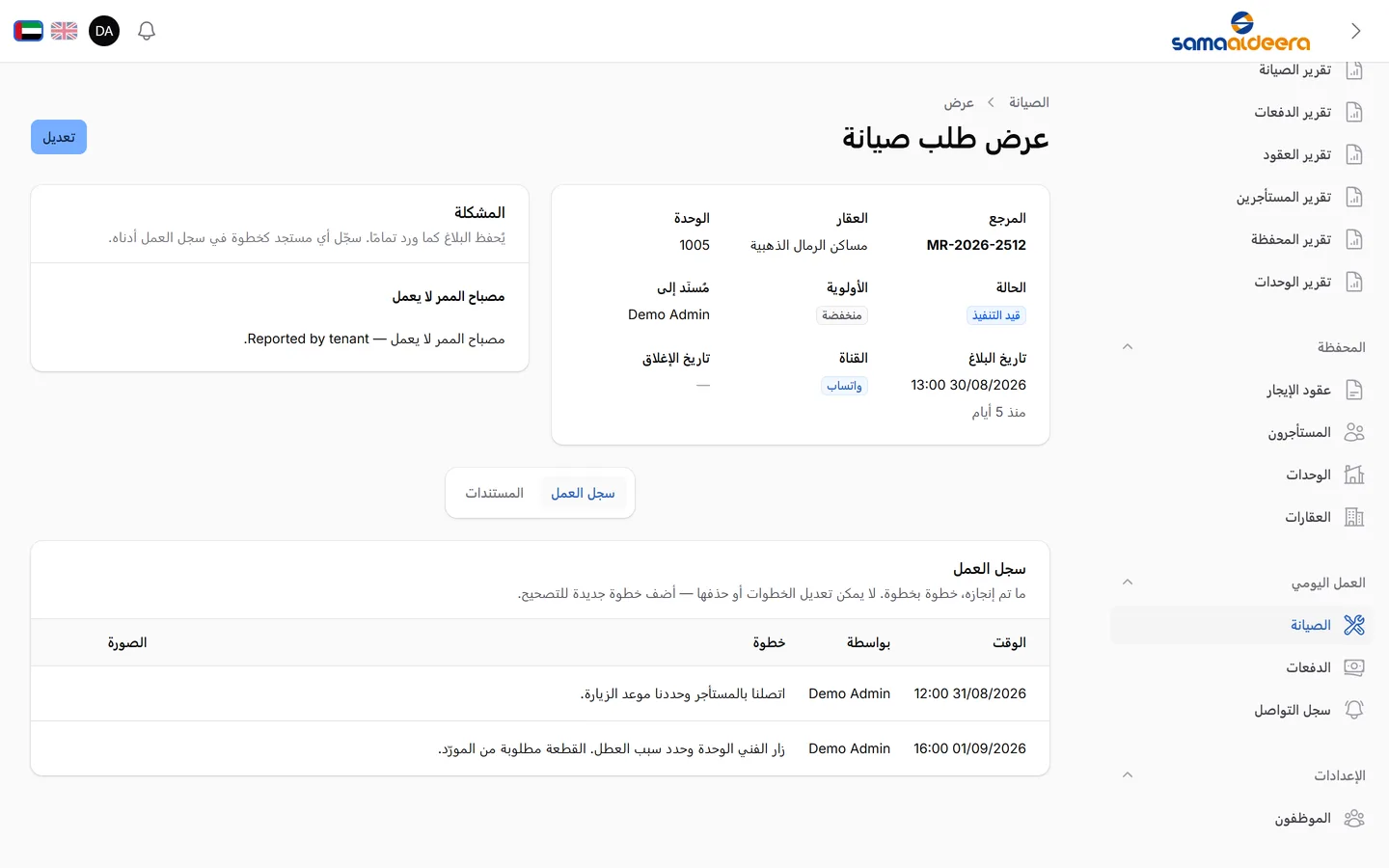Open سجل التواصل in the sidebar menu
Viewport: 1389px width, 868px height.
pos(1240,710)
